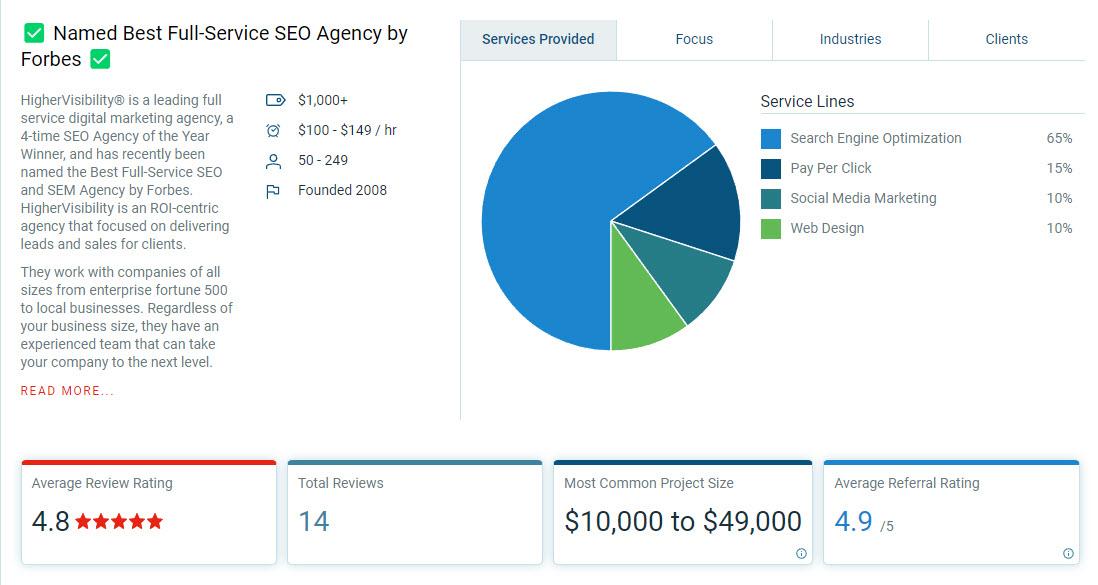Click green checkmark before the title
The height and width of the screenshot is (585, 1098).
(x=34, y=33)
